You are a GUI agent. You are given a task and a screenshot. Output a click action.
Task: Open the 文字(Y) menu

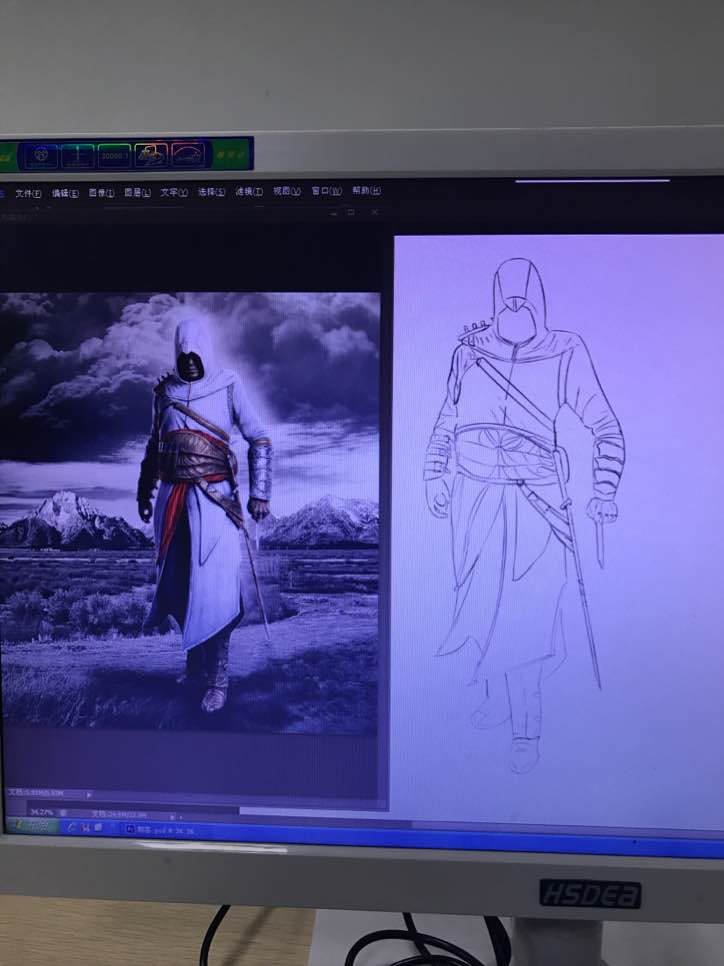[x=174, y=192]
